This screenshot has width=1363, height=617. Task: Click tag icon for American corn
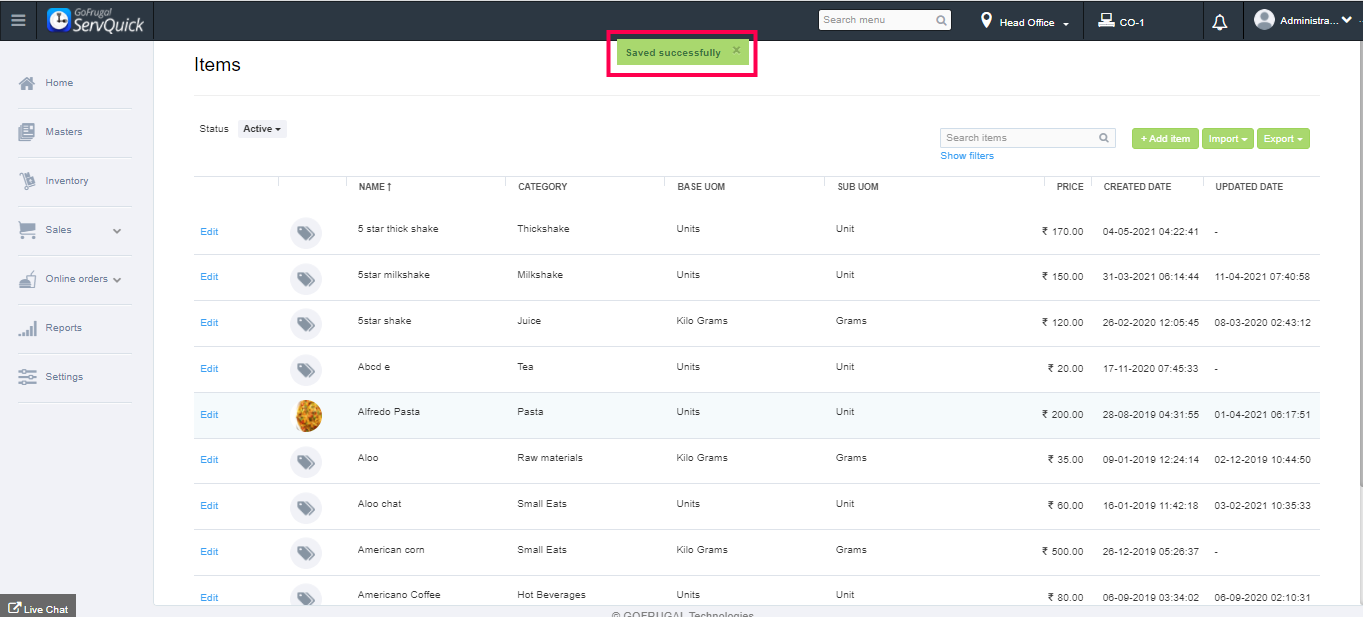306,554
